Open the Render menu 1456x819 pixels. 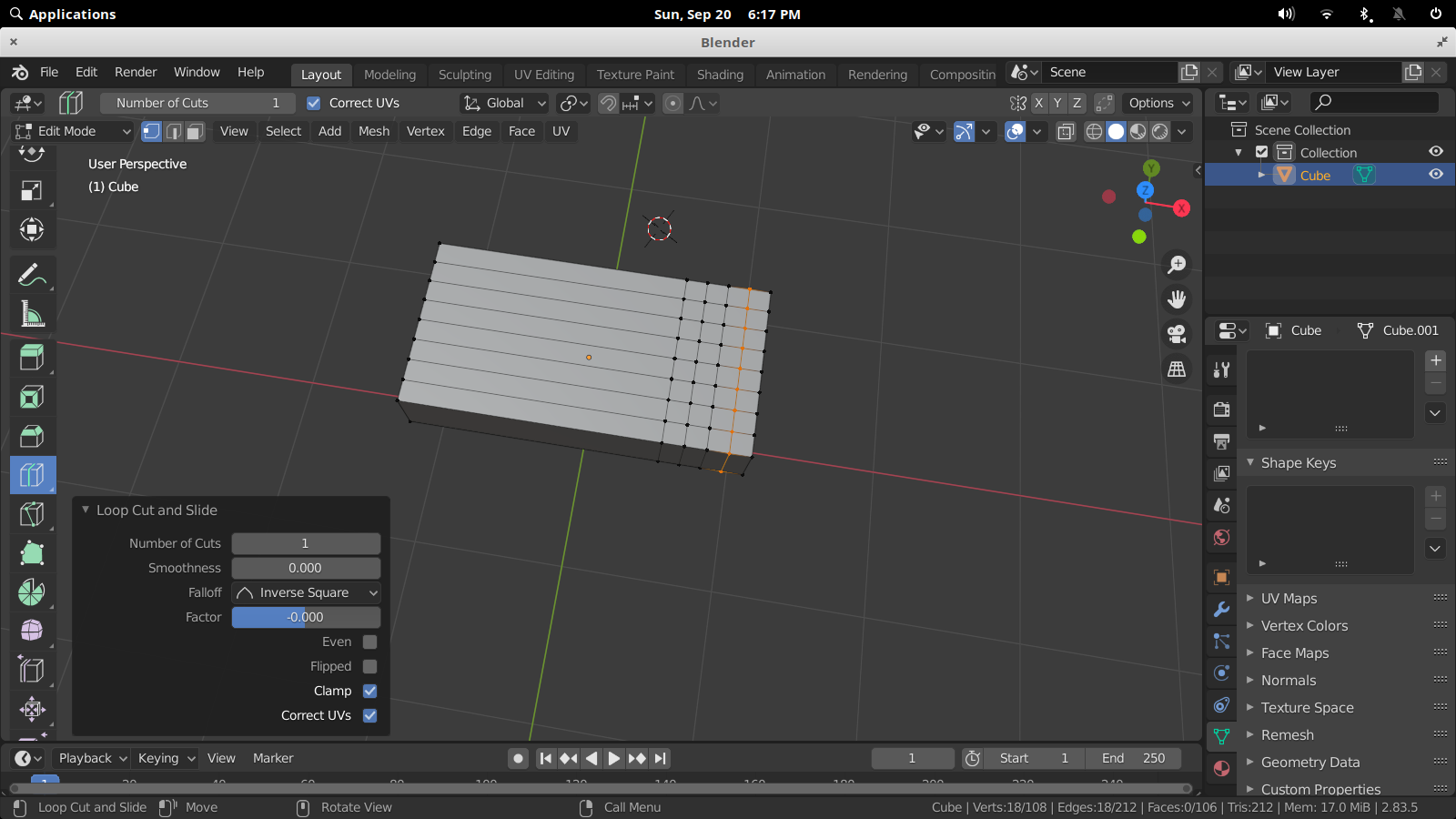click(x=136, y=72)
